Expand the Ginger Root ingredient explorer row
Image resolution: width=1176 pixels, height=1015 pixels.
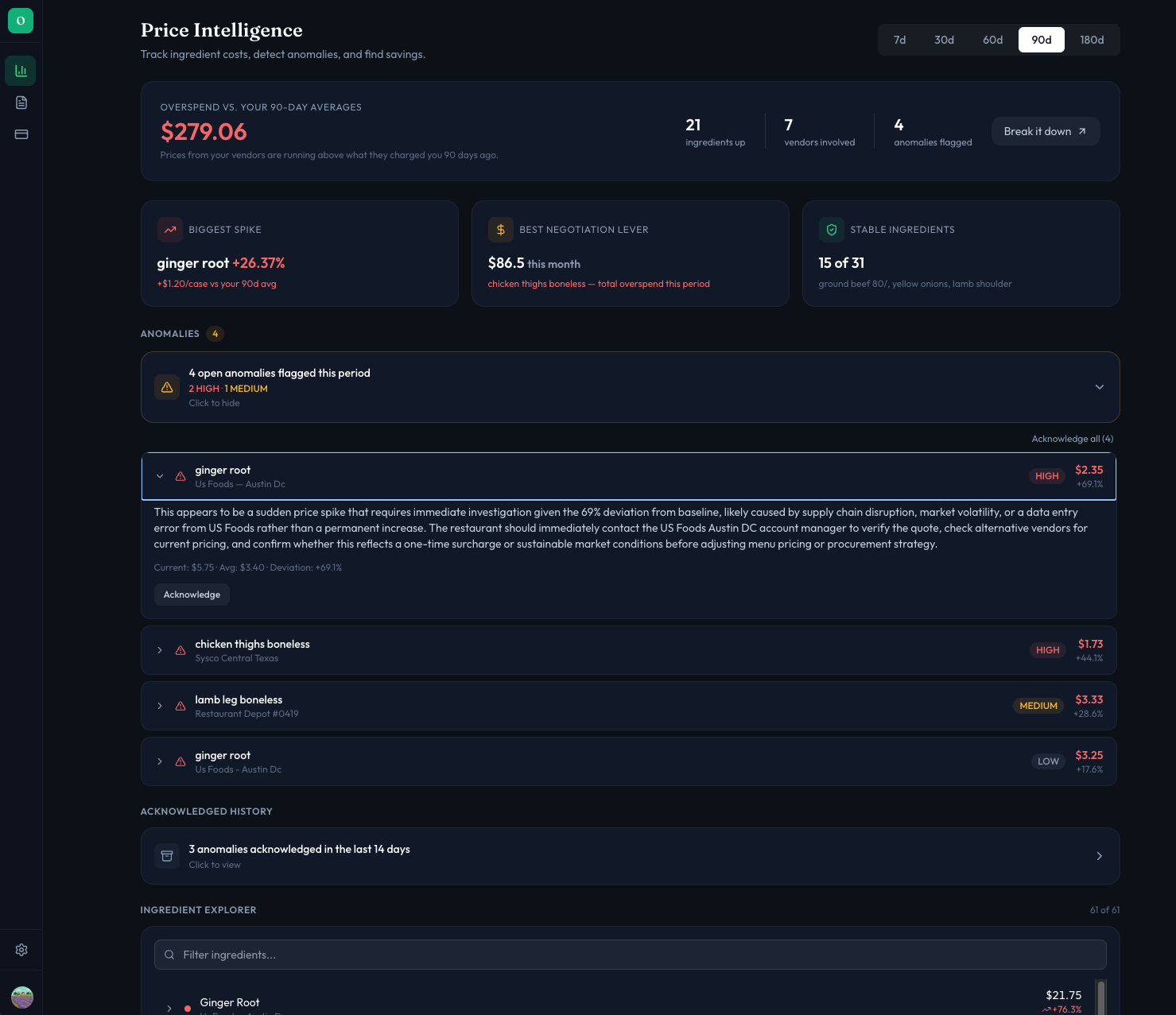169,1009
